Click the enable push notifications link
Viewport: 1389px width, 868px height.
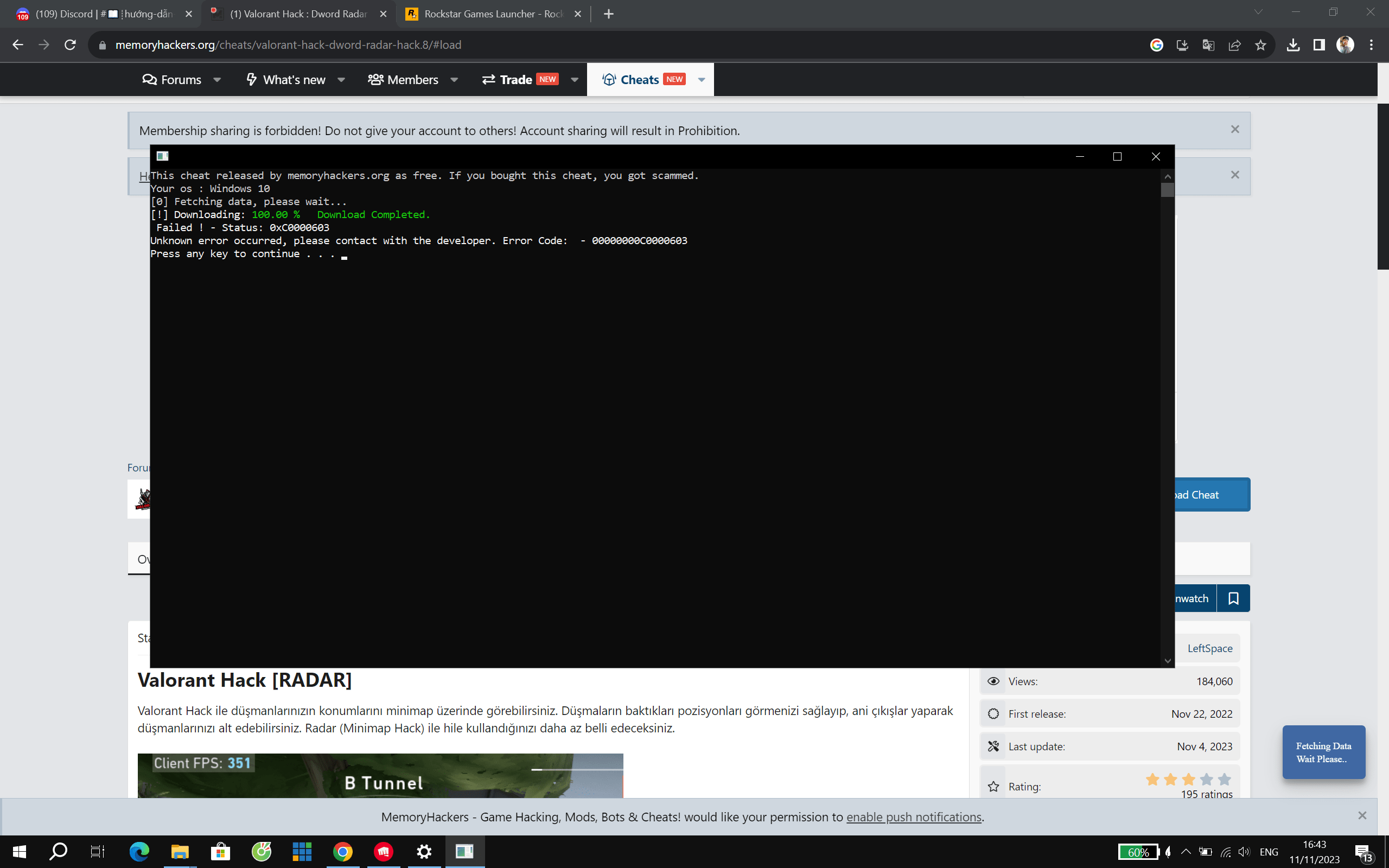click(x=914, y=817)
